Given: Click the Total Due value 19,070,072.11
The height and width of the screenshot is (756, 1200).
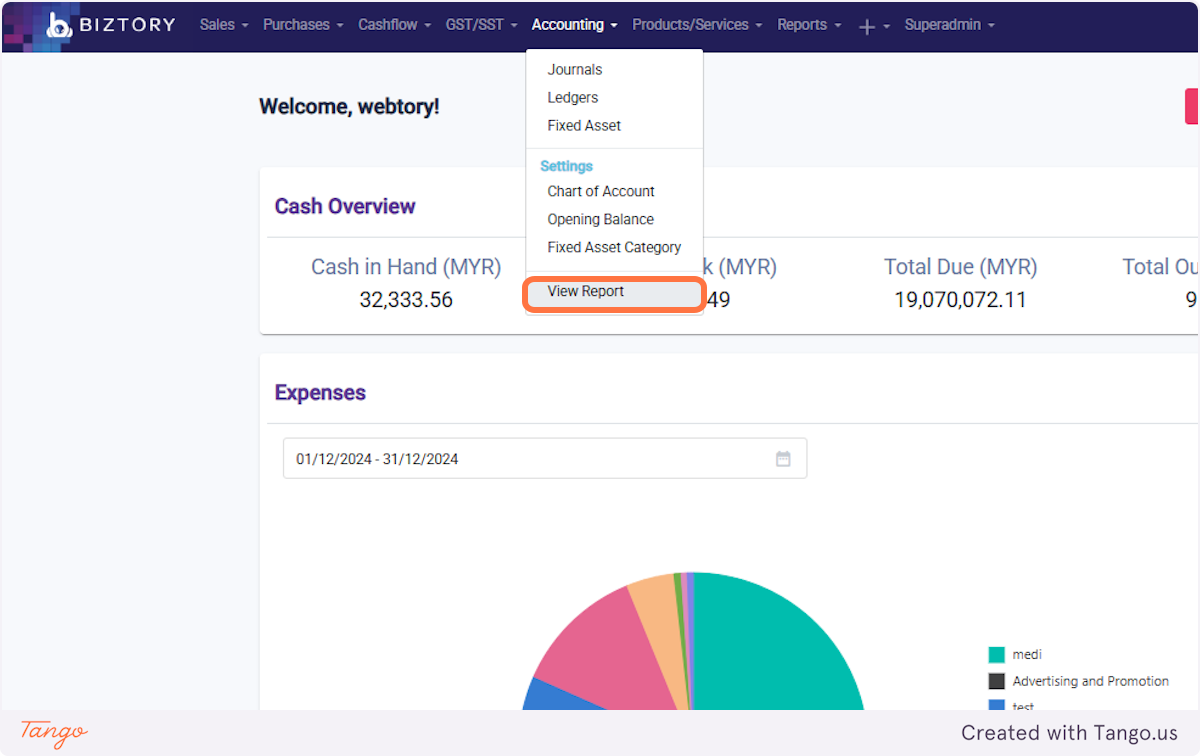Looking at the screenshot, I should [x=960, y=300].
